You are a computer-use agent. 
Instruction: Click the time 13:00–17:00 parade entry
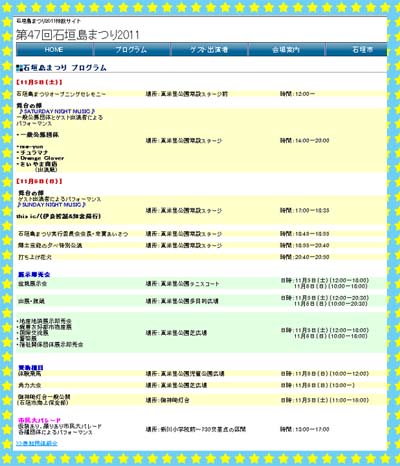[305, 429]
